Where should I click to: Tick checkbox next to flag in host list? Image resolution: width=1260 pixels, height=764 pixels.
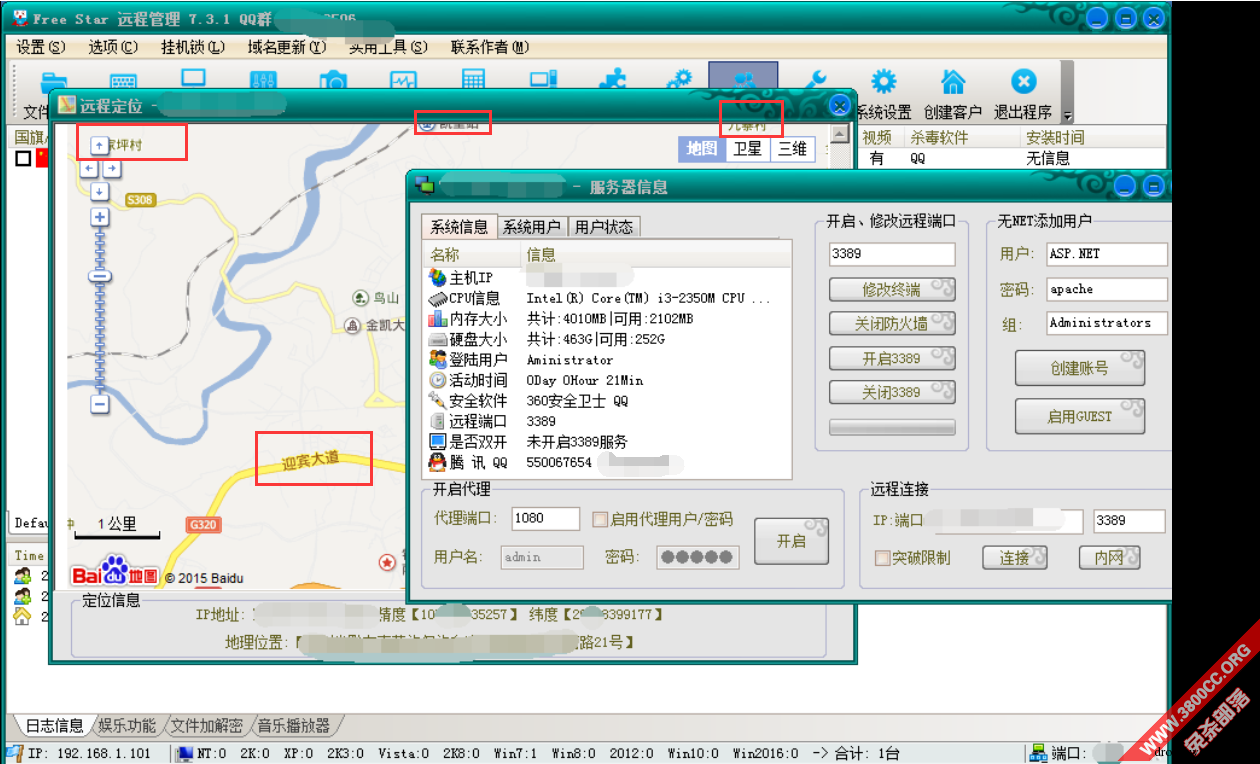(x=23, y=158)
